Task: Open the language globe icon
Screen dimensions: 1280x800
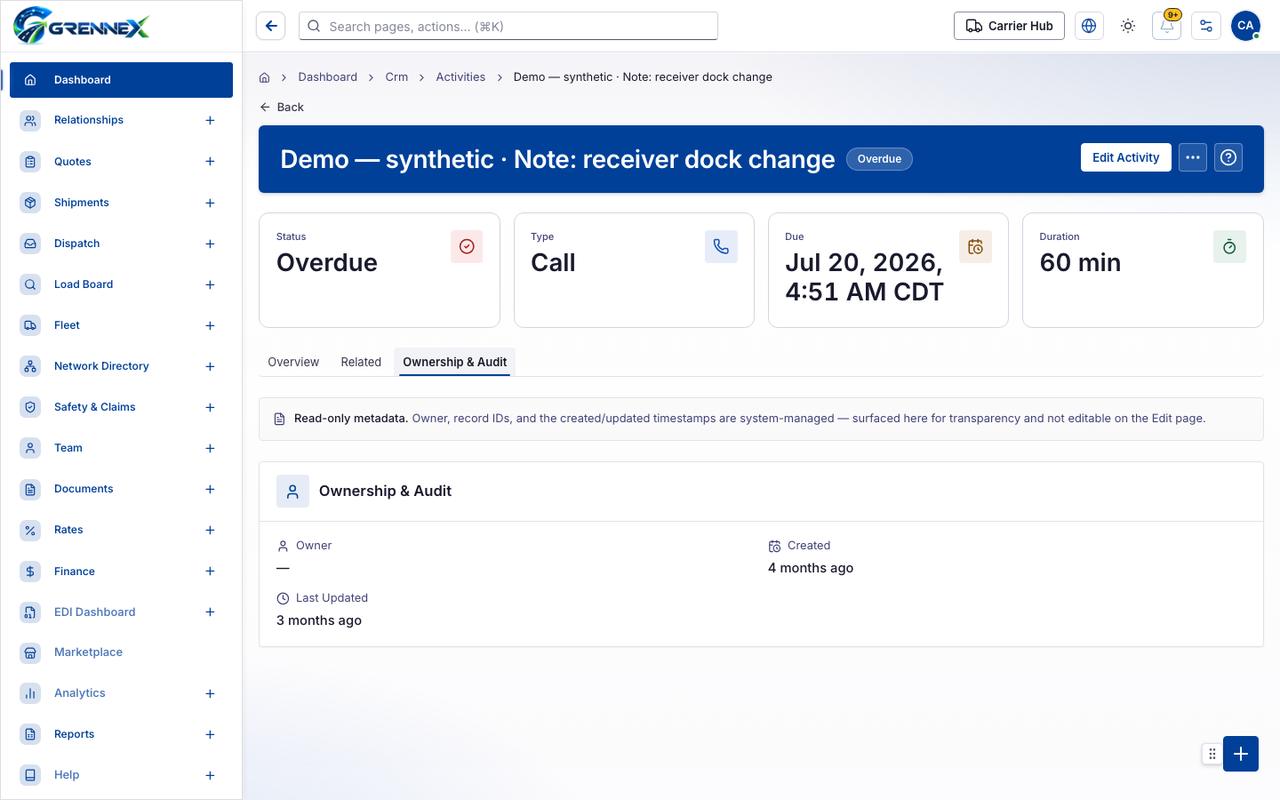Action: tap(1089, 26)
